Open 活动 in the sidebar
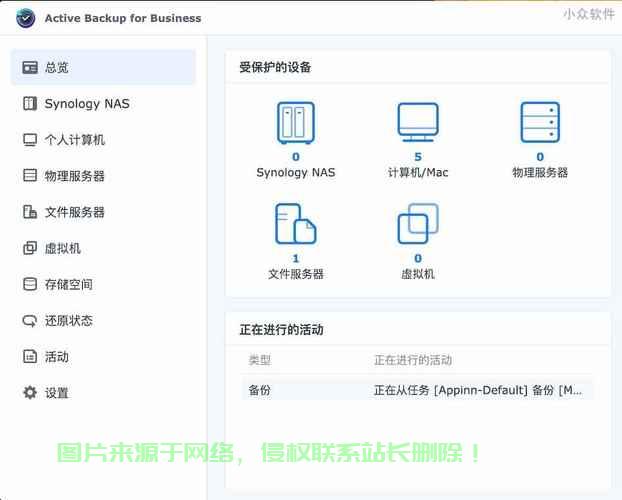Image resolution: width=622 pixels, height=500 pixels. 103,356
